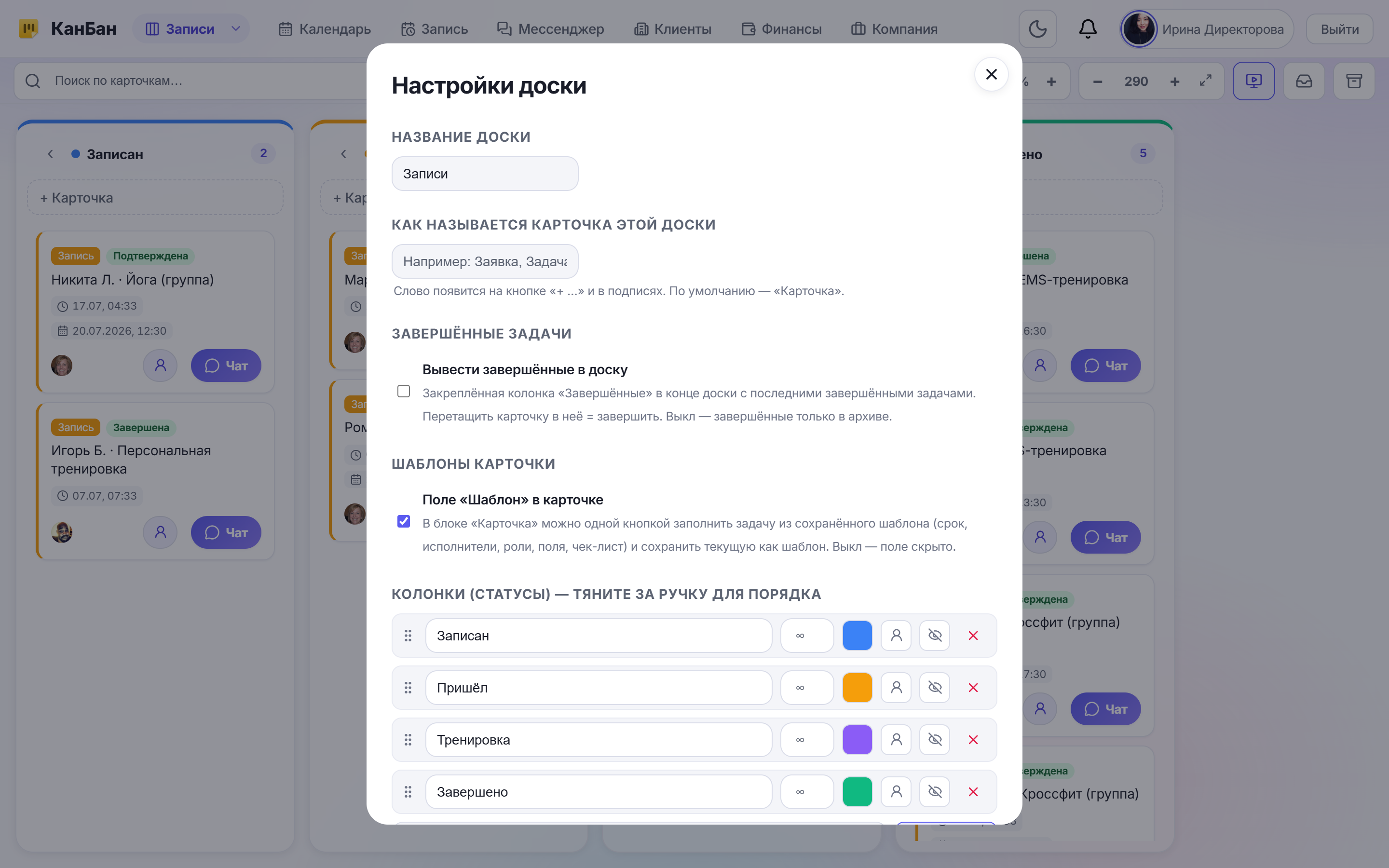
Task: Click the search magnifier icon
Action: tap(33, 81)
